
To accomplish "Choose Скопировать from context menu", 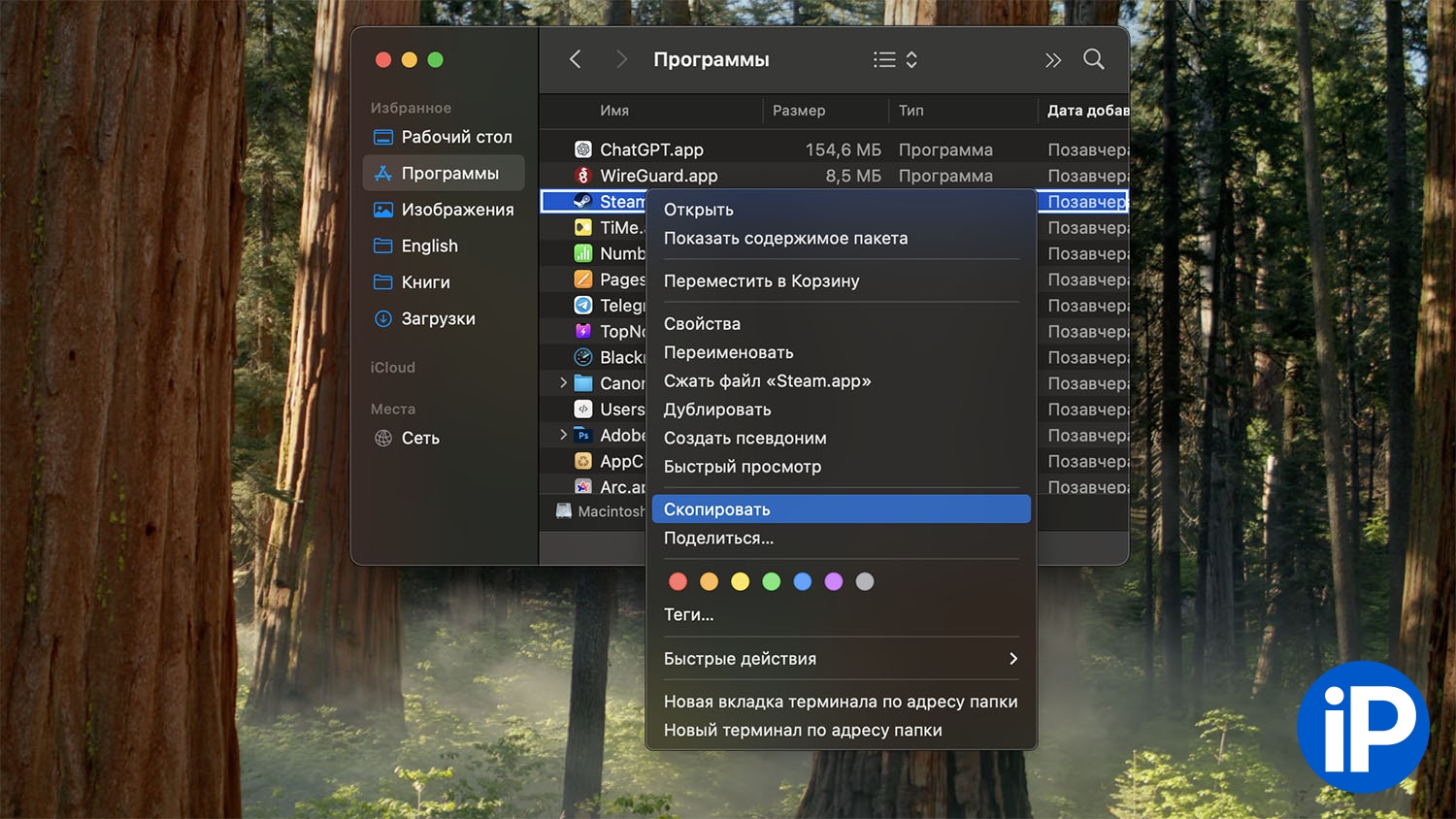I will 716,509.
